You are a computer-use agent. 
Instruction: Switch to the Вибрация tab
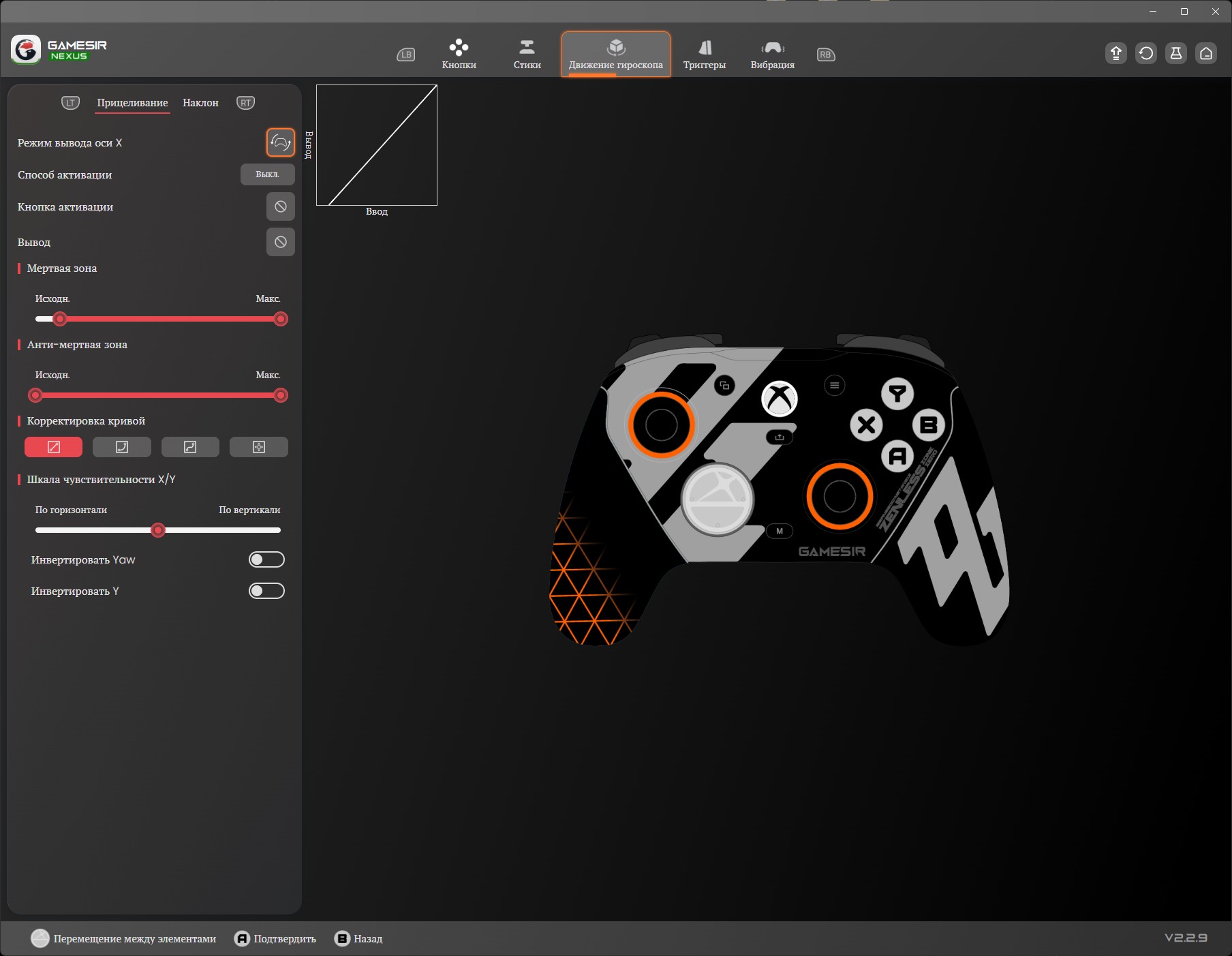773,54
